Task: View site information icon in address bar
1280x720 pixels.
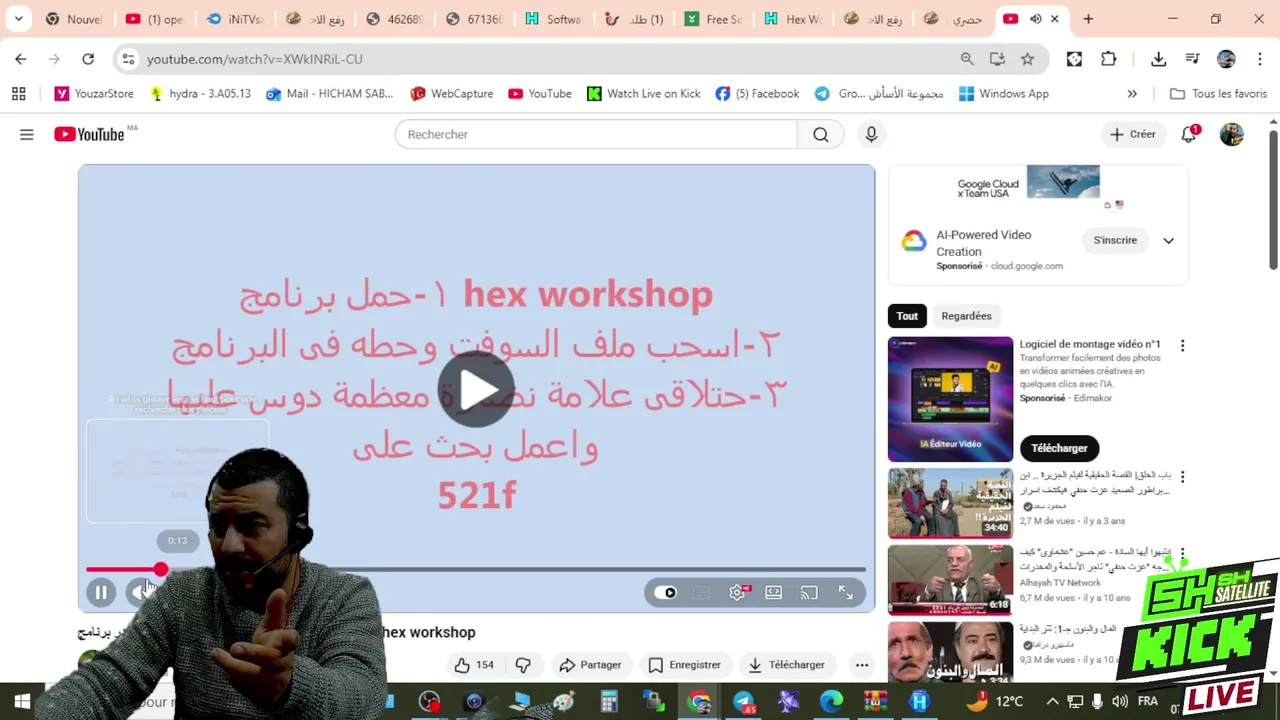Action: [128, 59]
